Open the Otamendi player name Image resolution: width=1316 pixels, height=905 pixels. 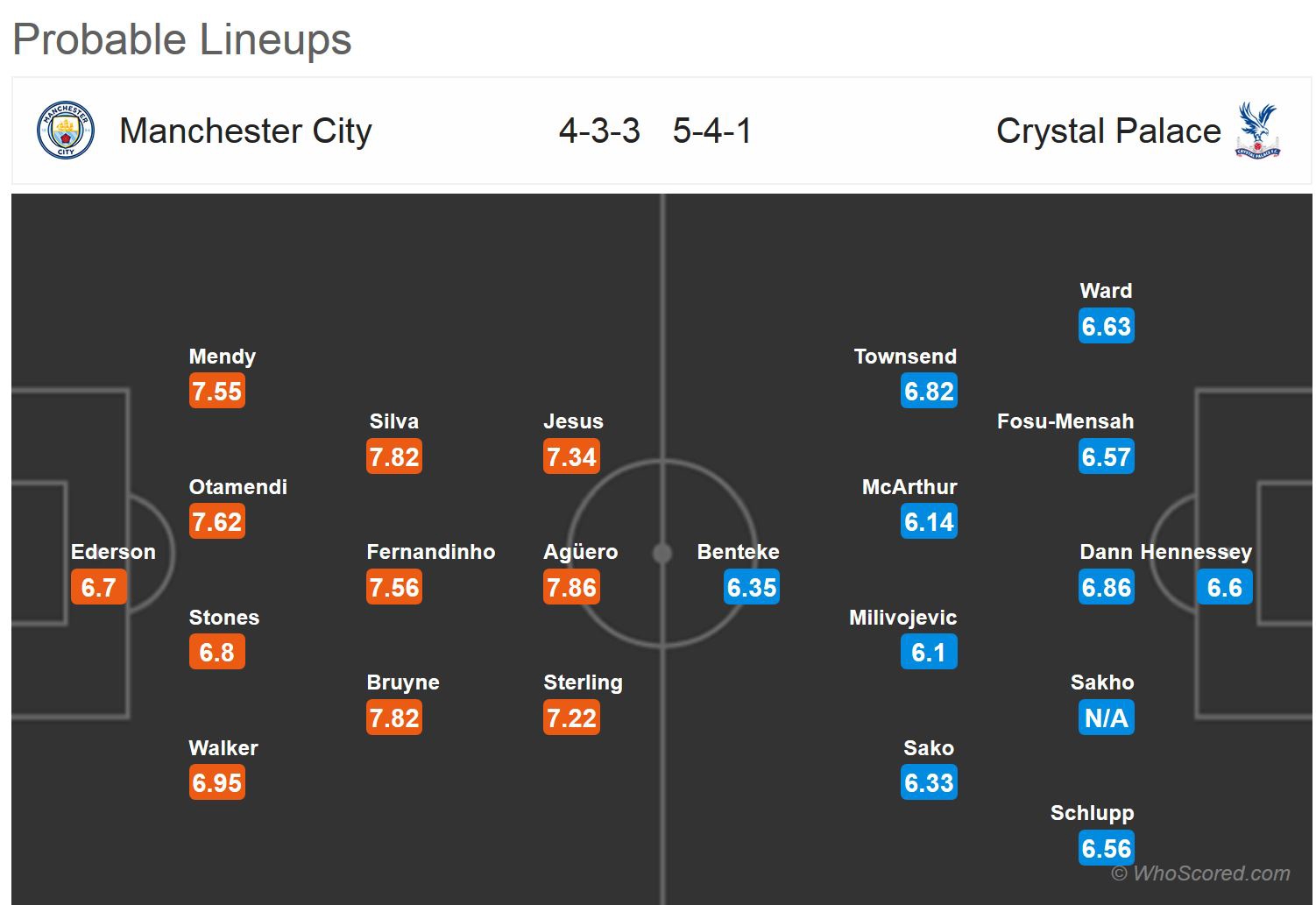pyautogui.click(x=237, y=487)
